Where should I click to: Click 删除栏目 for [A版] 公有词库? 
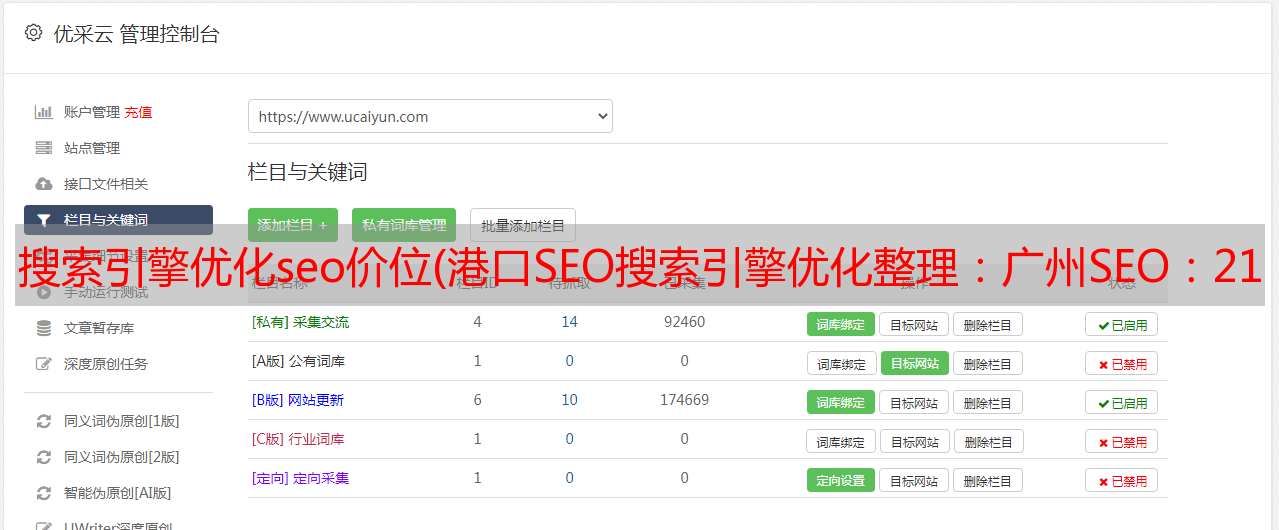pyautogui.click(x=987, y=363)
